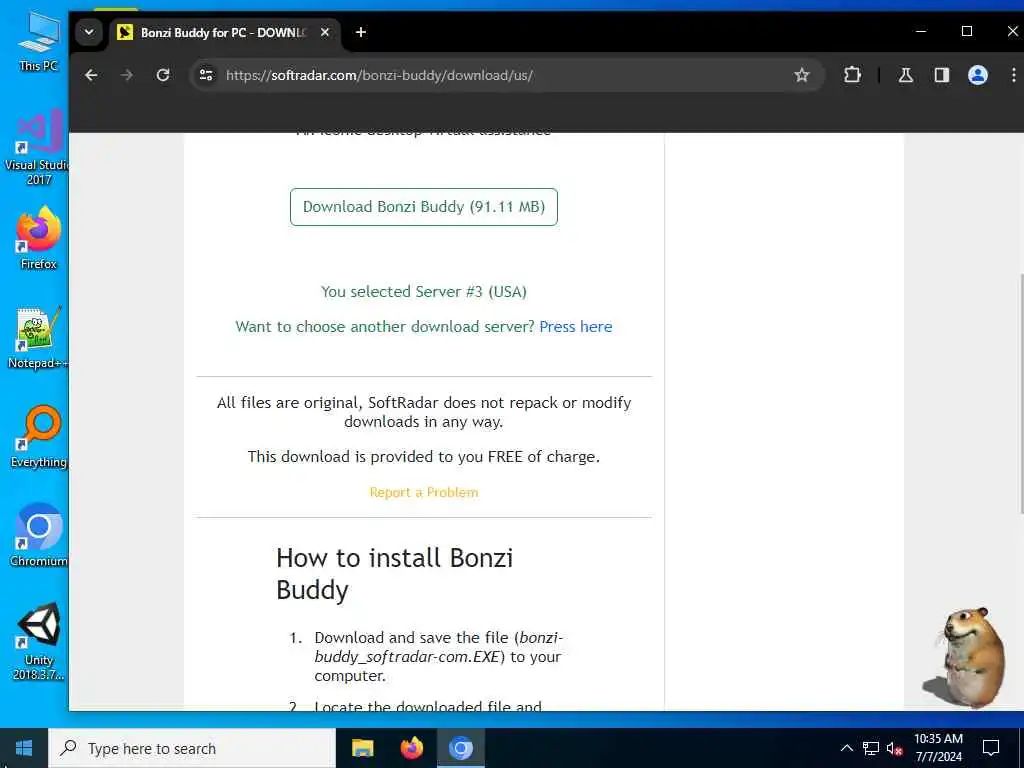The image size is (1024, 768).
Task: Click the Type here to search box
Action: (191, 748)
